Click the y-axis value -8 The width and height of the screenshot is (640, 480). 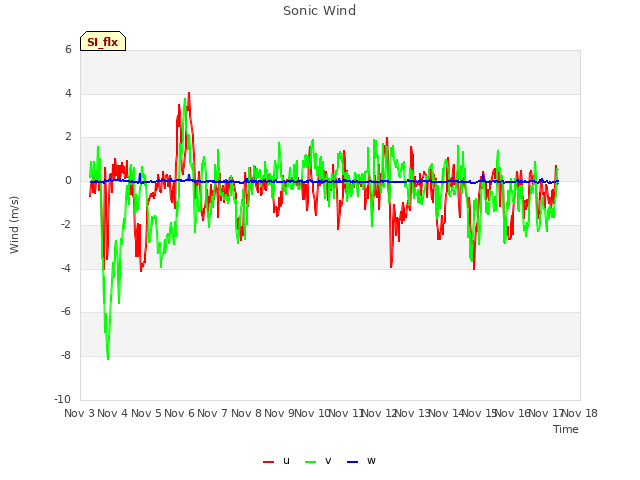[67, 356]
